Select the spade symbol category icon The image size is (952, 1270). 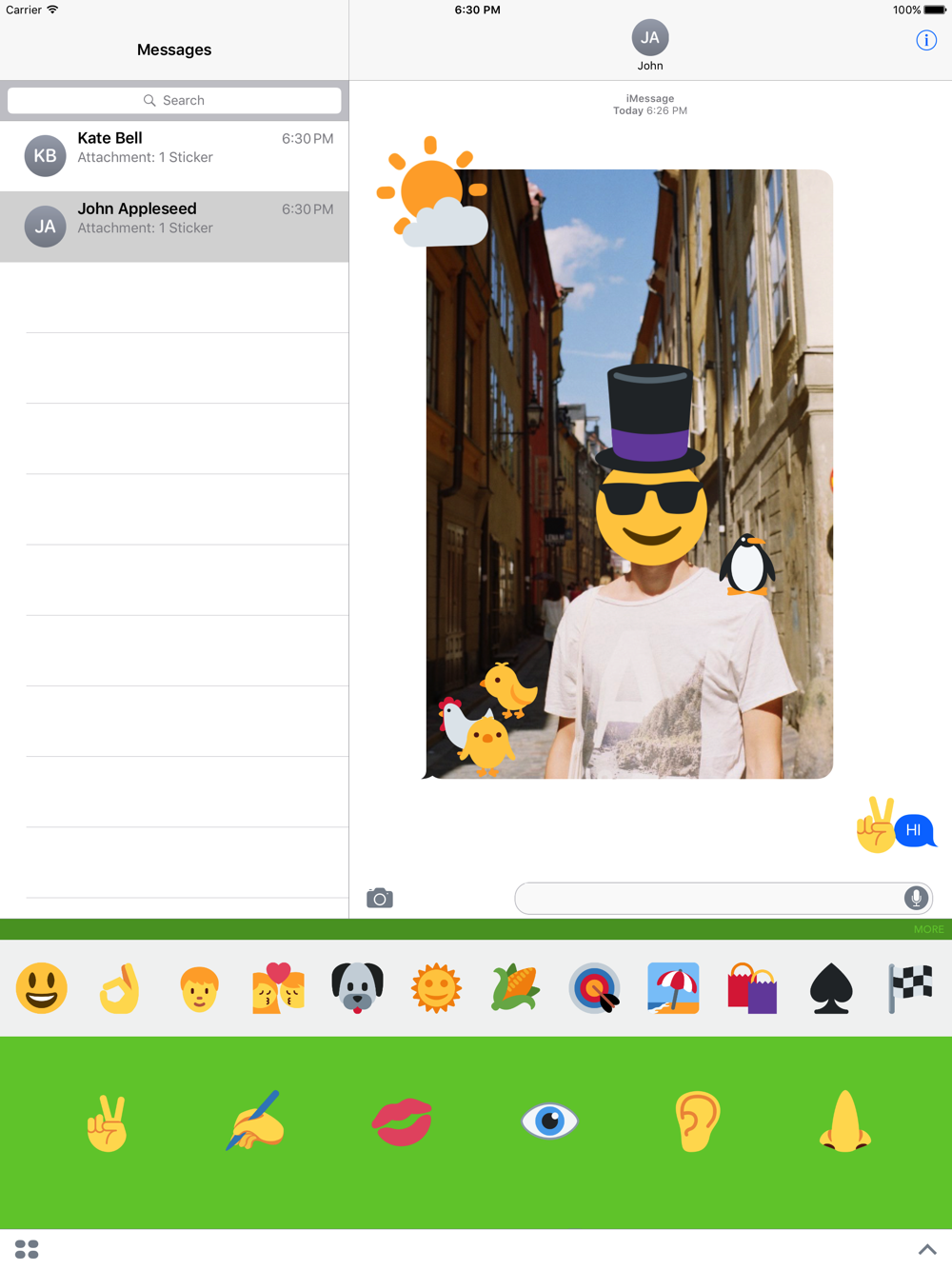(831, 988)
